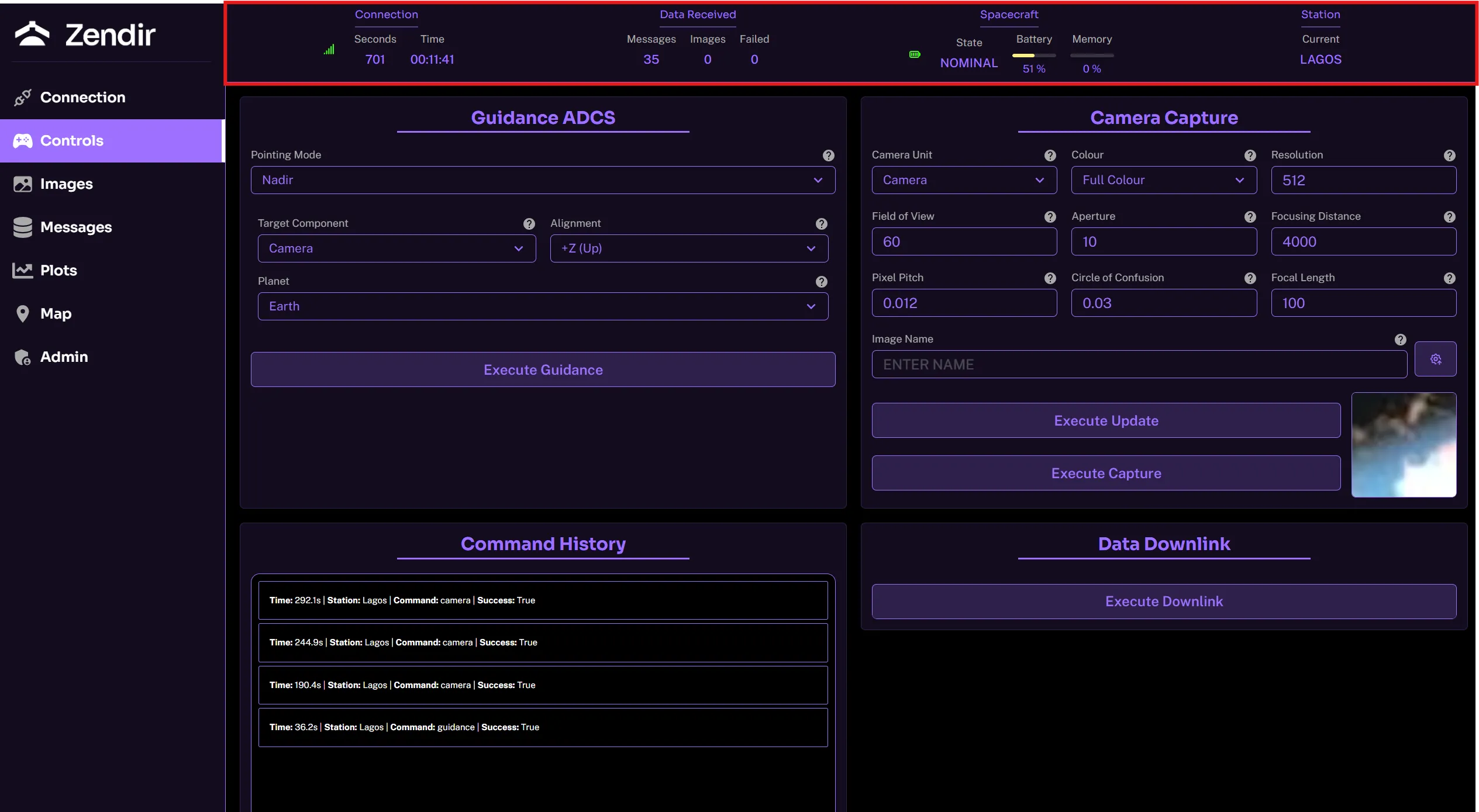The height and width of the screenshot is (812, 1479).
Task: Open the Planet Earth dropdown
Action: 543,306
